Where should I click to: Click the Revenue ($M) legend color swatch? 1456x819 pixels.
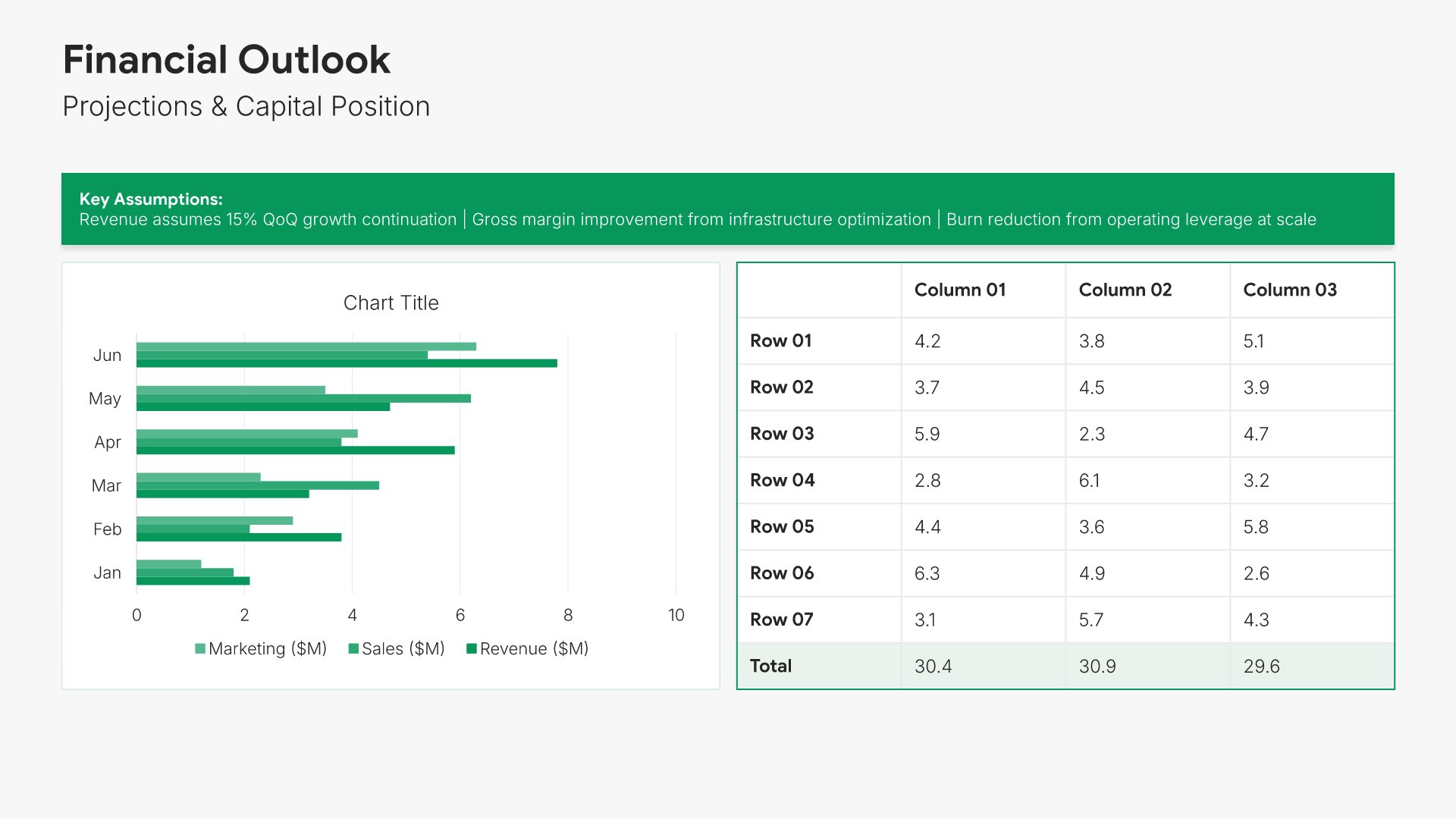point(471,648)
